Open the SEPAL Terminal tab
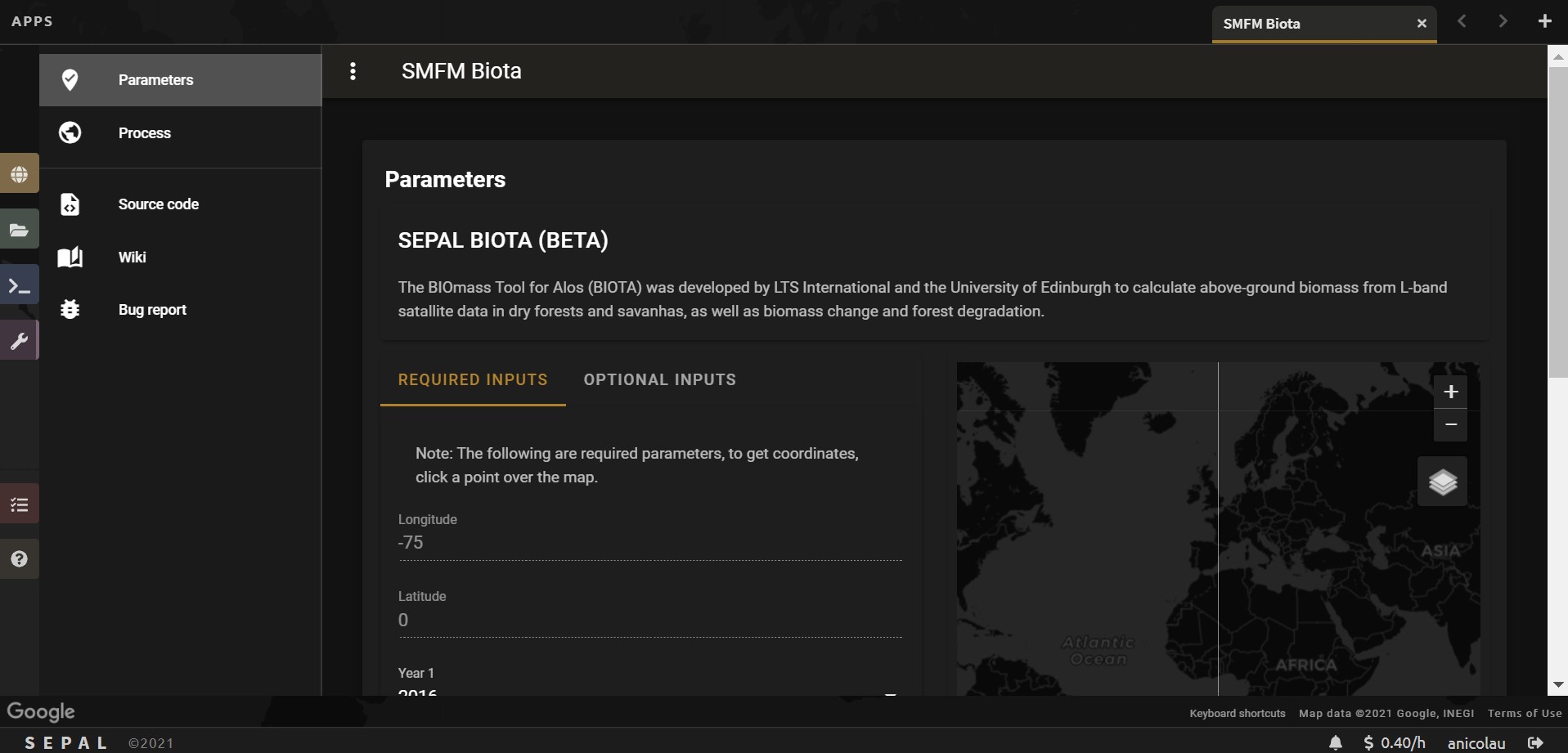The width and height of the screenshot is (1568, 753). [x=20, y=285]
